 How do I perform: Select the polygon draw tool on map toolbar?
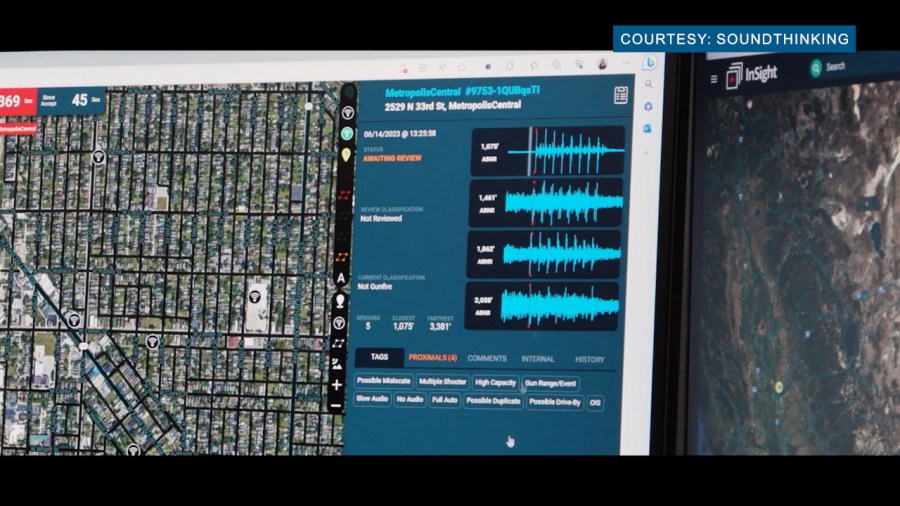[x=338, y=342]
